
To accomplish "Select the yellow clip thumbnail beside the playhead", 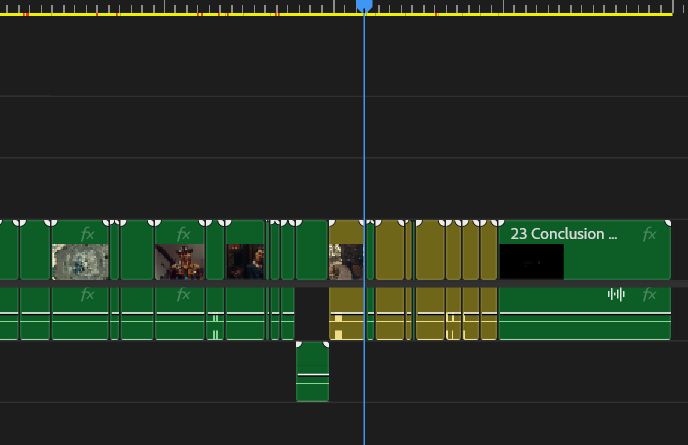I will pyautogui.click(x=346, y=262).
